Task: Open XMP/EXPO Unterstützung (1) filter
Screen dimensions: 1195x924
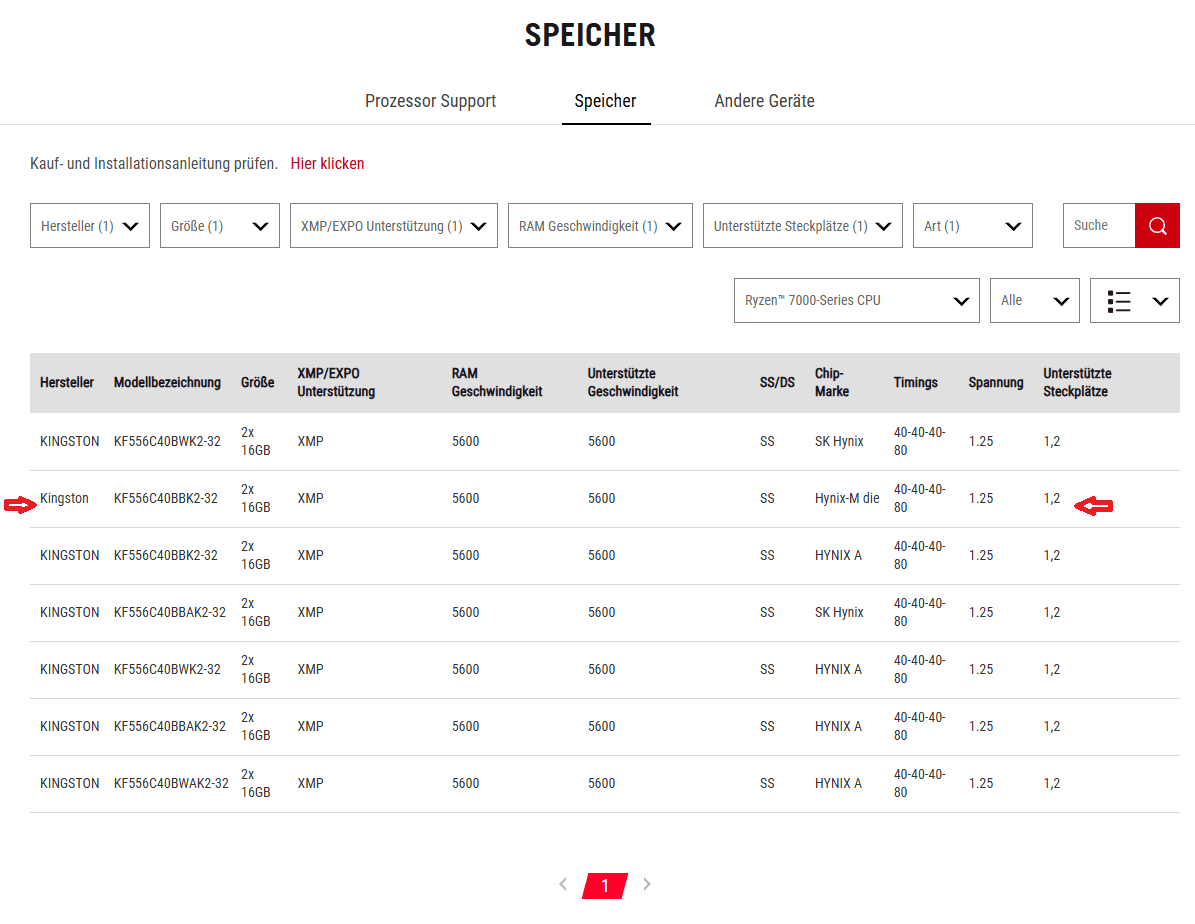Action: point(394,226)
